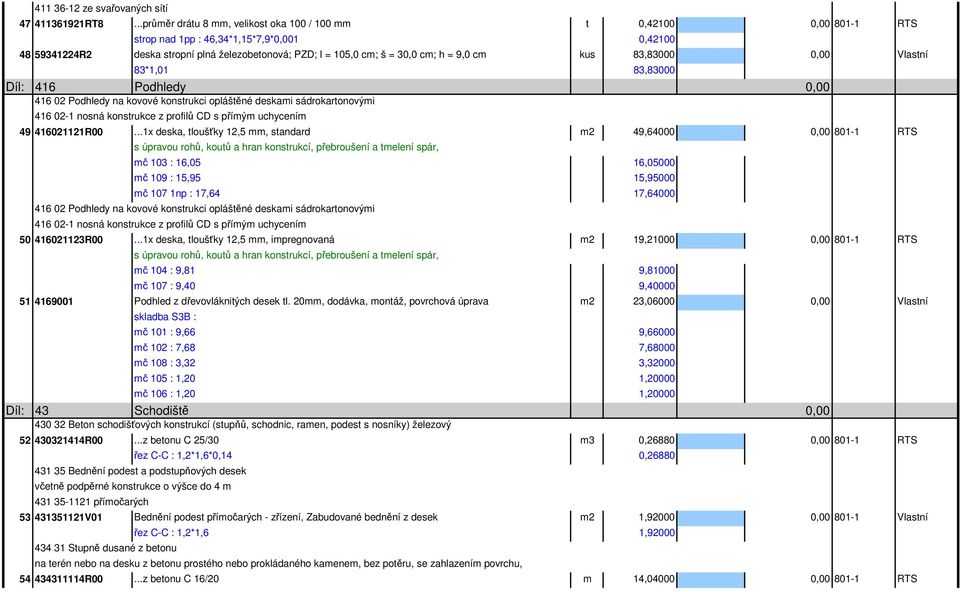960x592 pixels.
Task: Click description '...z betonu C 16/20'
Action: pos(176,579)
